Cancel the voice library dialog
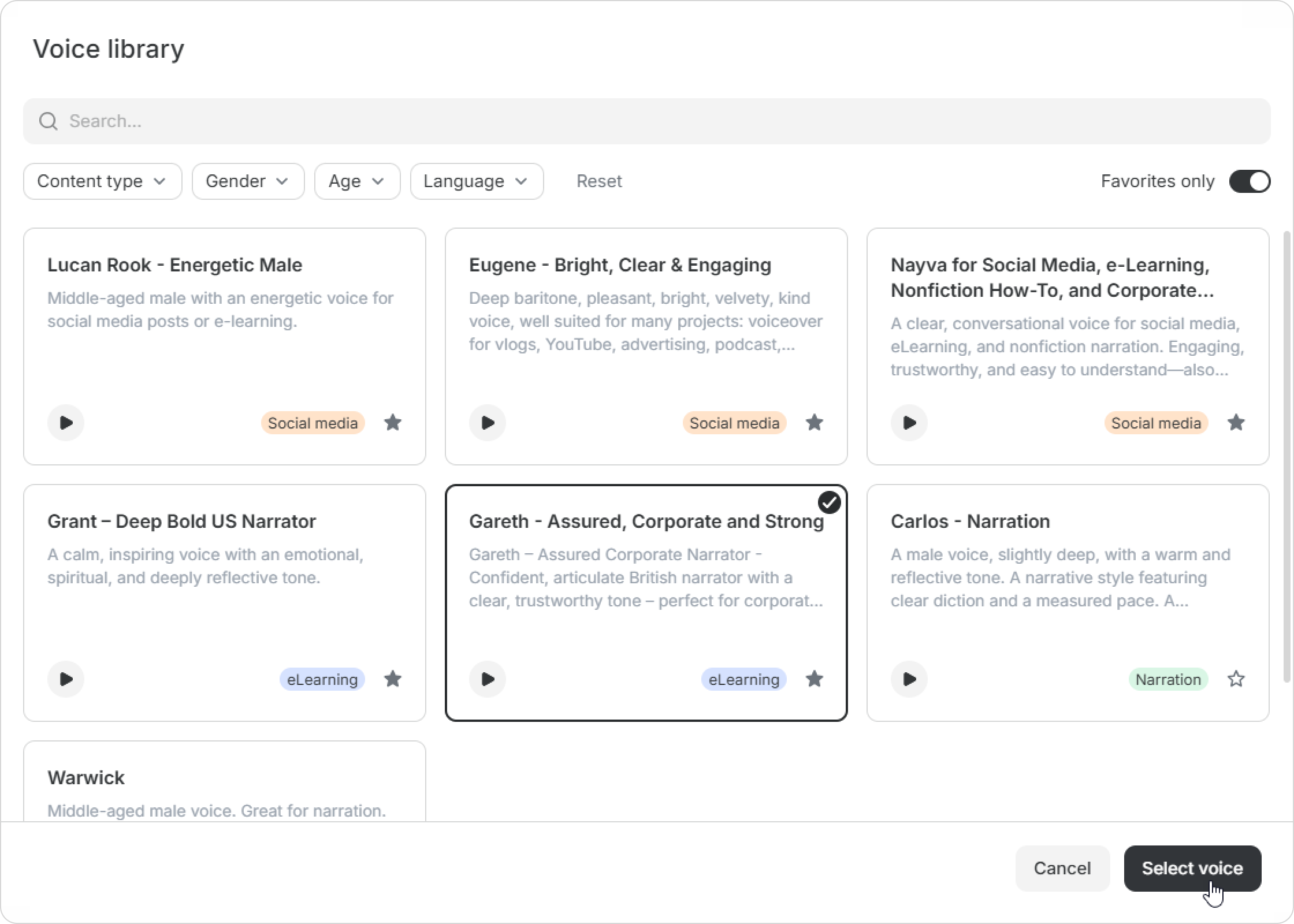Viewport: 1294px width, 924px height. (x=1062, y=869)
